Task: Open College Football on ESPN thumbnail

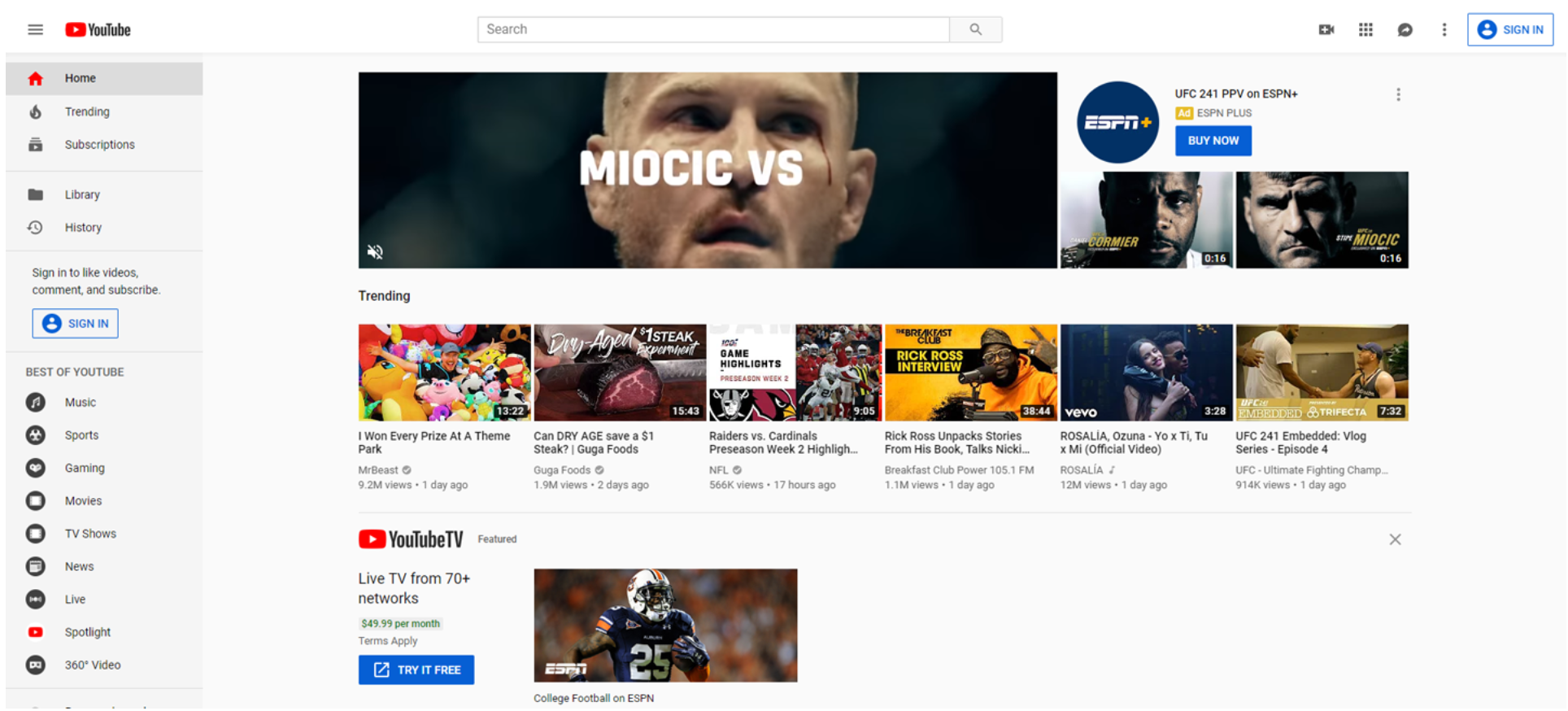Action: tap(665, 626)
